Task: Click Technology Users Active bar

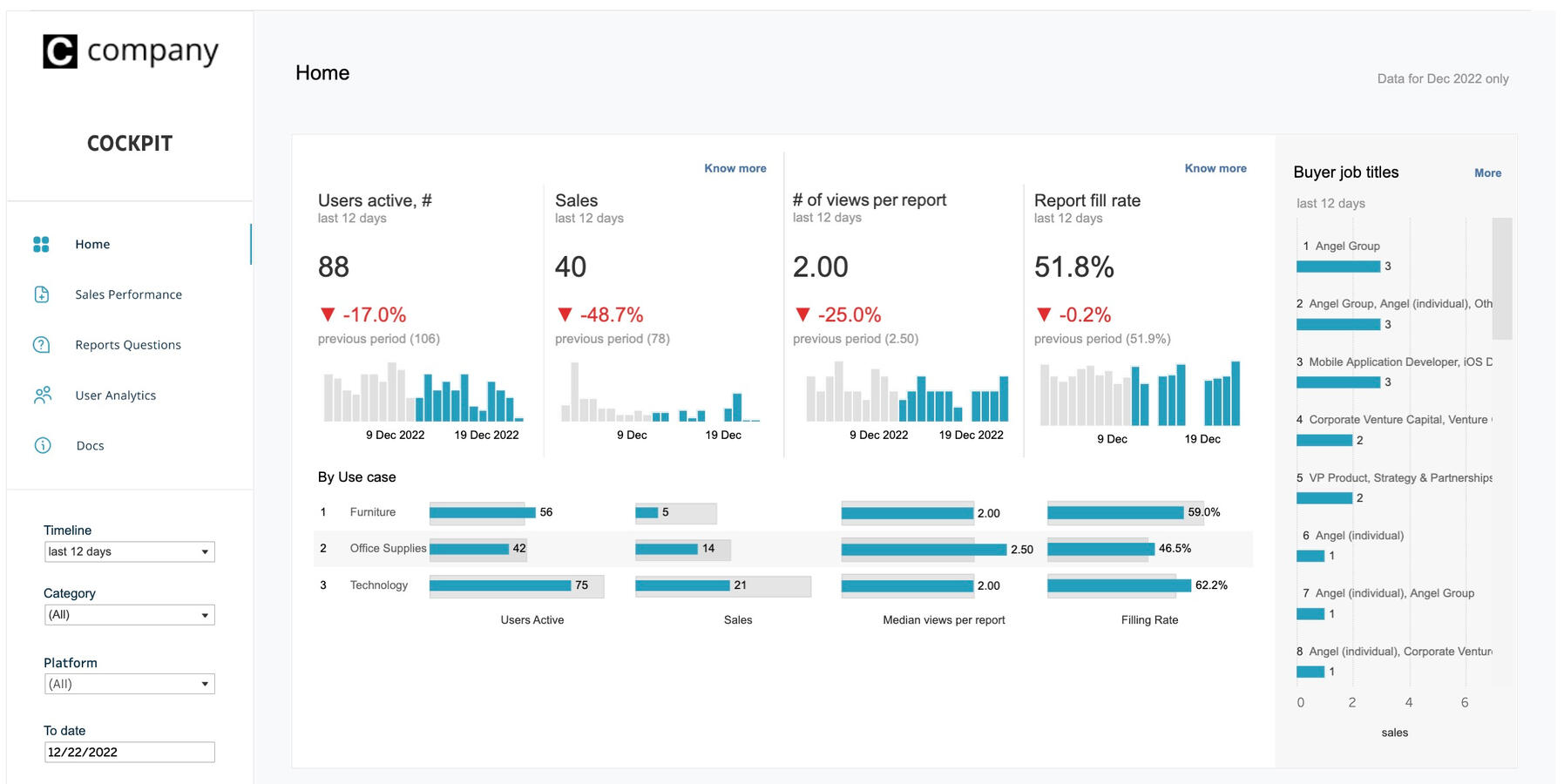Action: pyautogui.click(x=500, y=585)
